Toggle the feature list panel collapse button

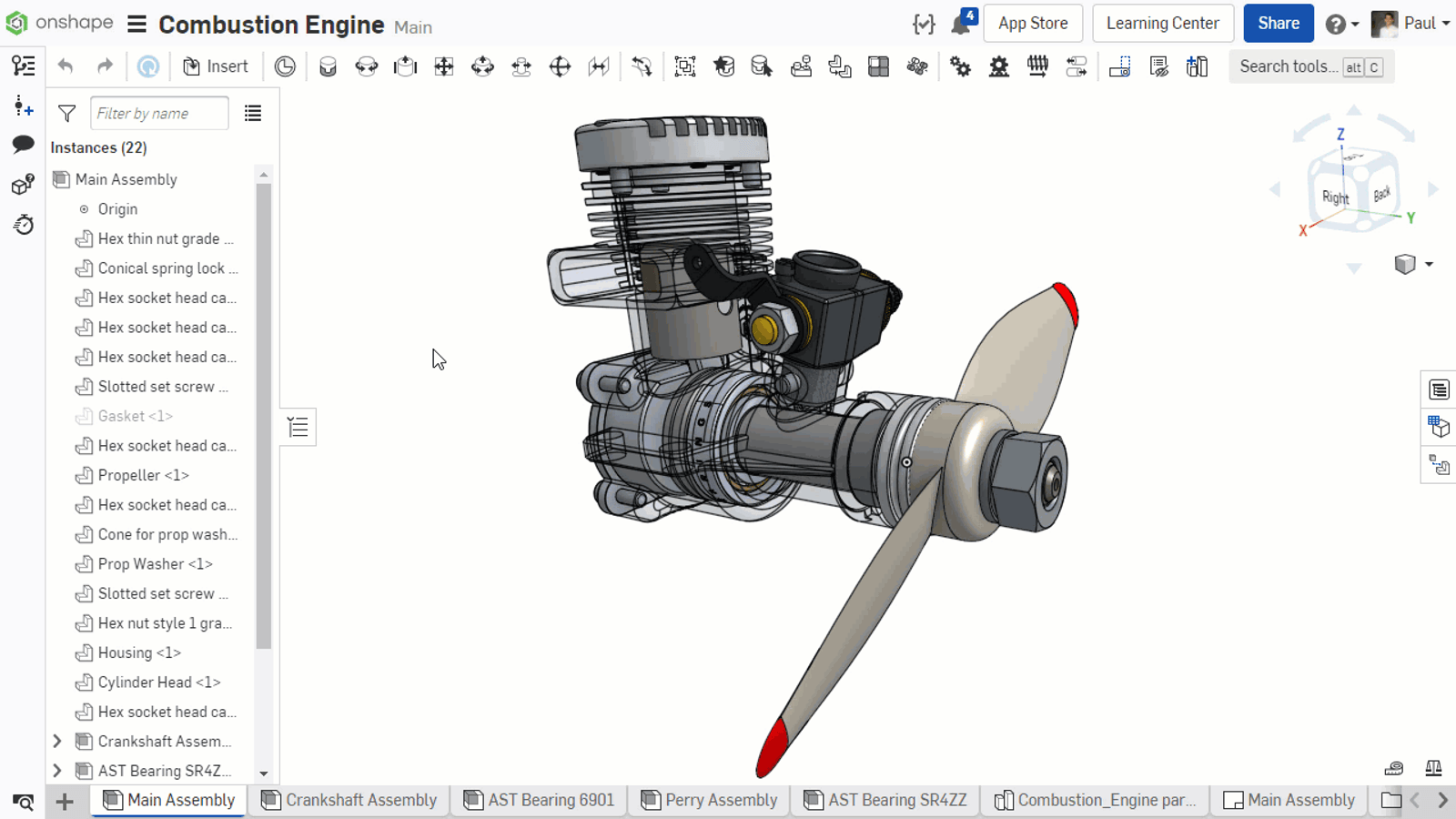(298, 427)
